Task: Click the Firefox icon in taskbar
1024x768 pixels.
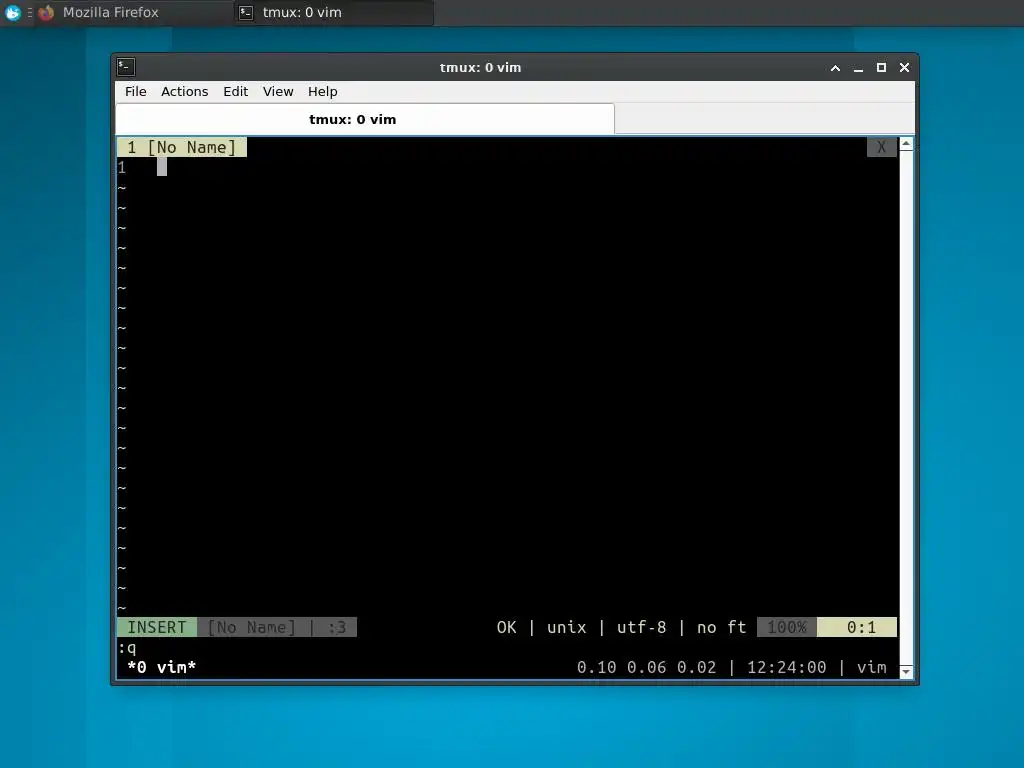Action: point(46,12)
